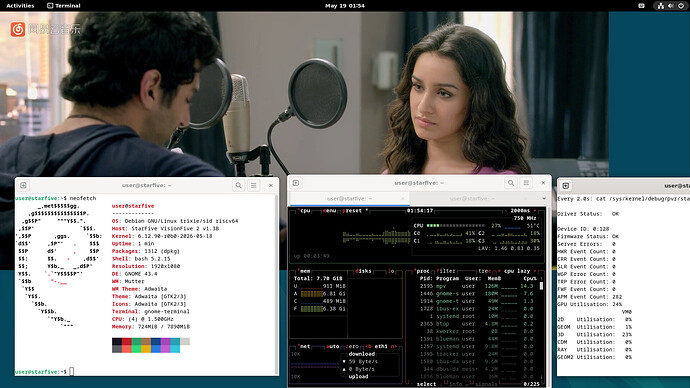Open the network status icon in the top bar
Screen dimensions: 690x388
click(661, 6)
